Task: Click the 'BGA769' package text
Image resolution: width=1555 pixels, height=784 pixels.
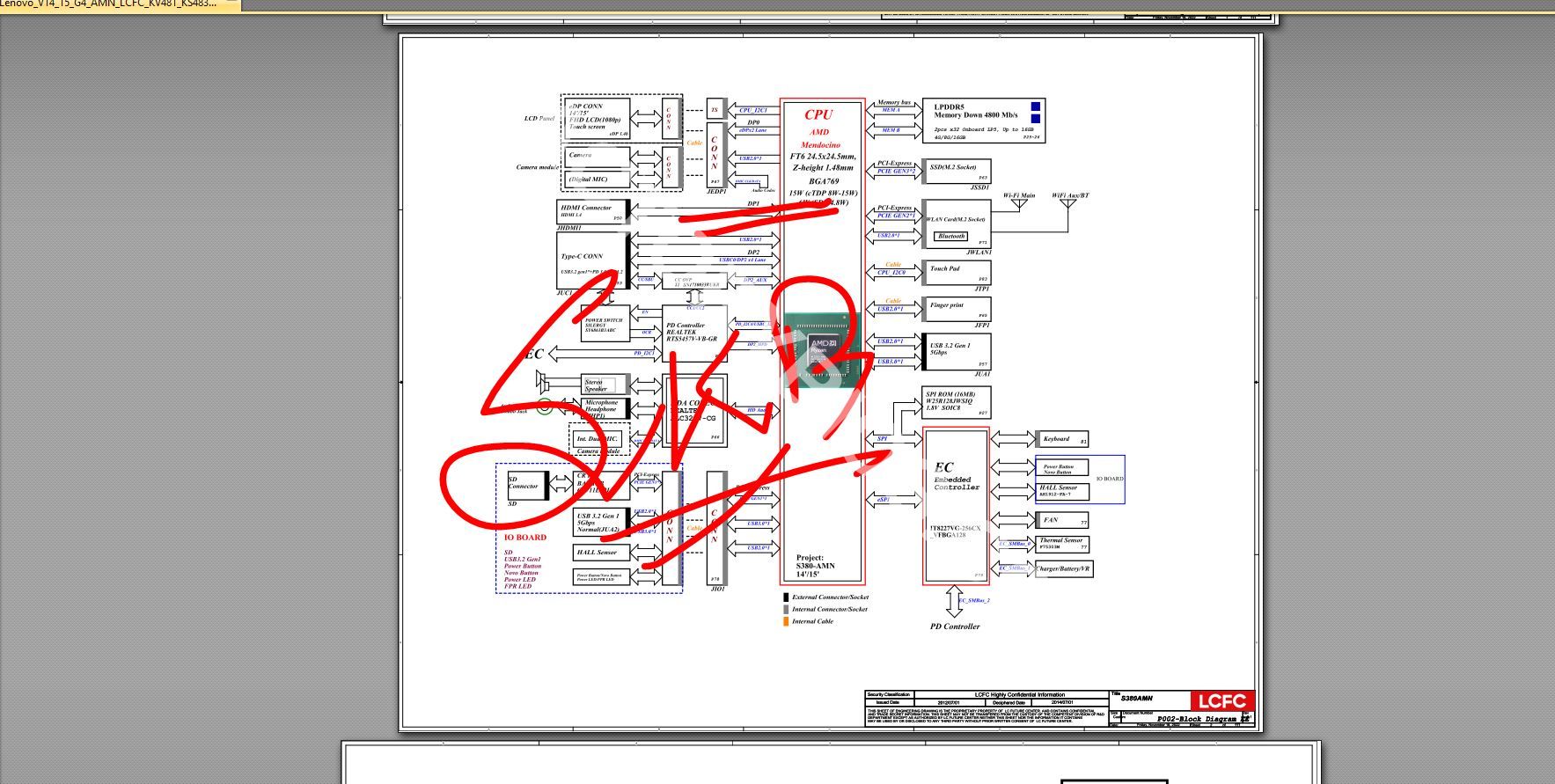Action: tap(822, 180)
